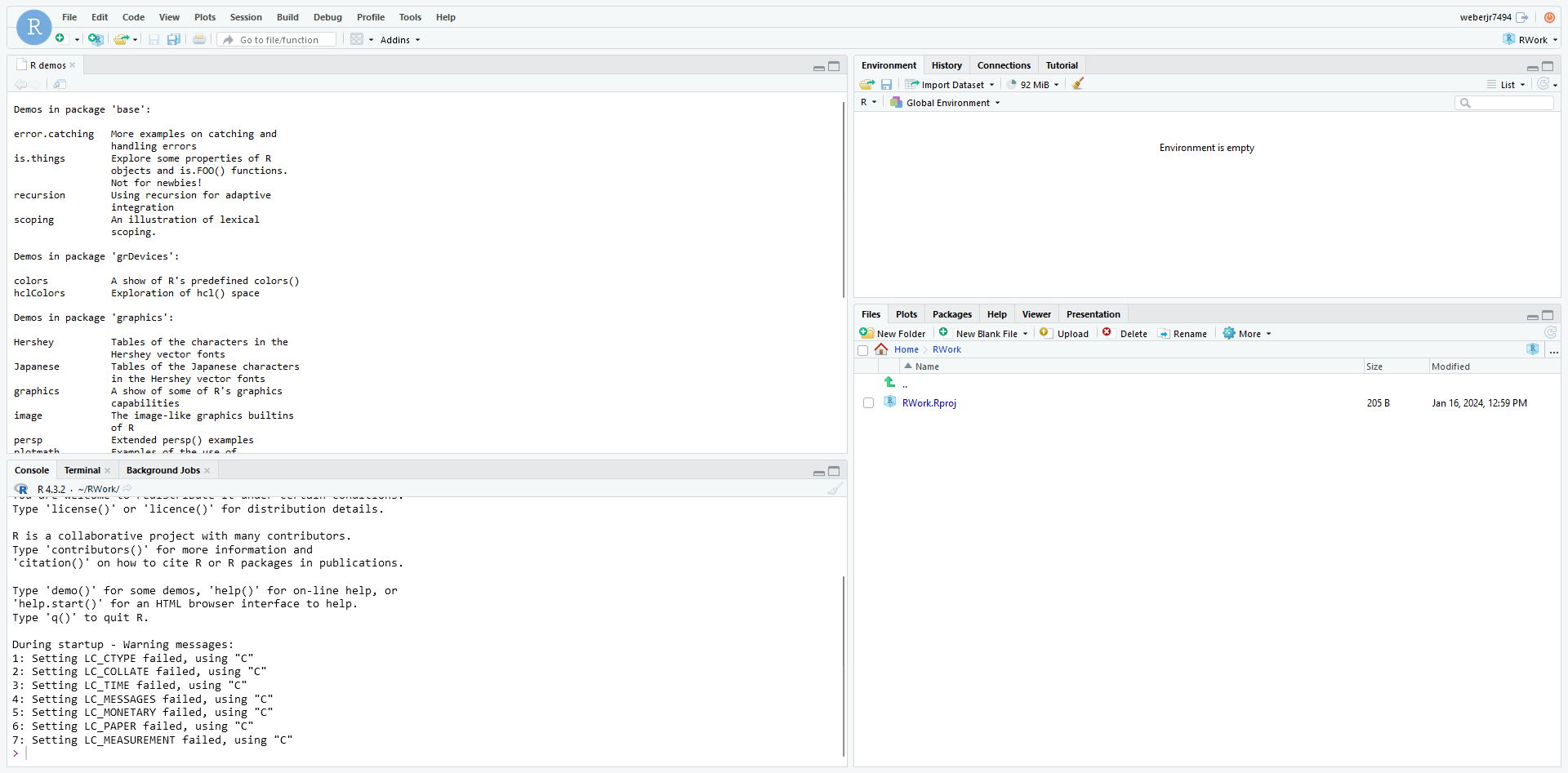Toggle the select-all checkbox in Files pane

coord(863,350)
